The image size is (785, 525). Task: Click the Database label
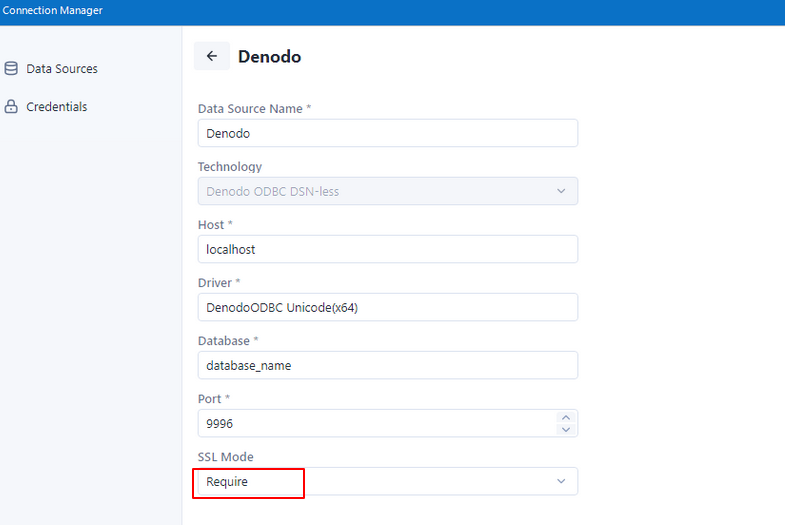coord(228,341)
